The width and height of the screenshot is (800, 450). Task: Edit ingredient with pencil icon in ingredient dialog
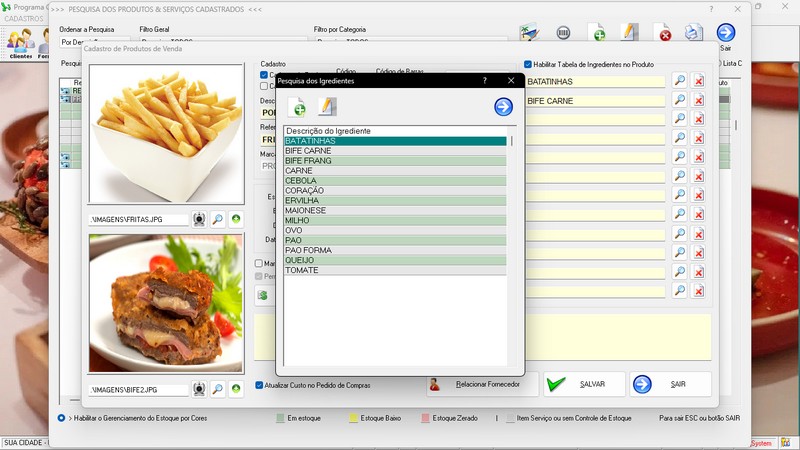coord(327,107)
